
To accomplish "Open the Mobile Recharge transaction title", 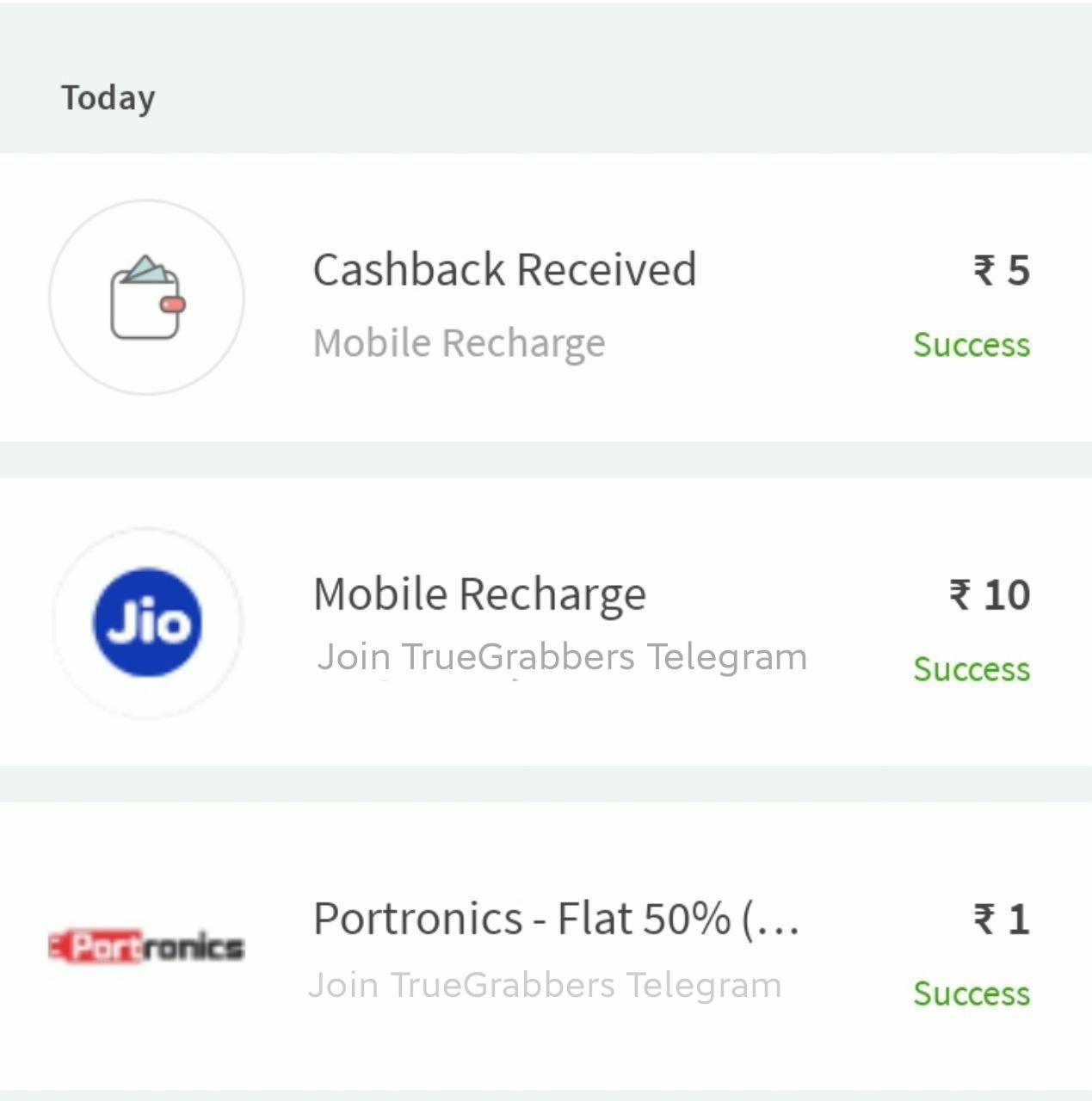I will (479, 594).
